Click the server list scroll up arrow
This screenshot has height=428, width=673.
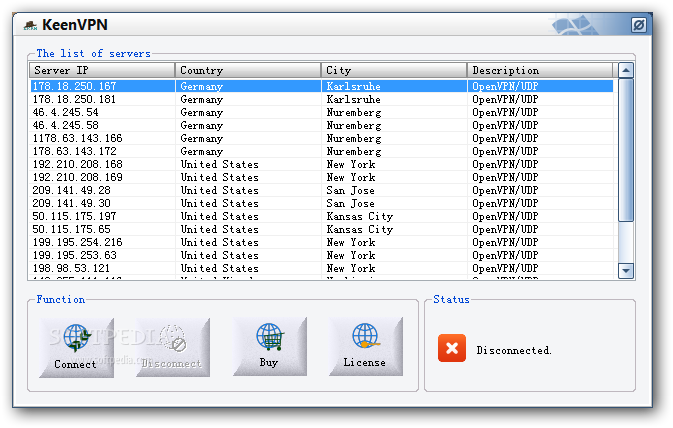pyautogui.click(x=626, y=70)
